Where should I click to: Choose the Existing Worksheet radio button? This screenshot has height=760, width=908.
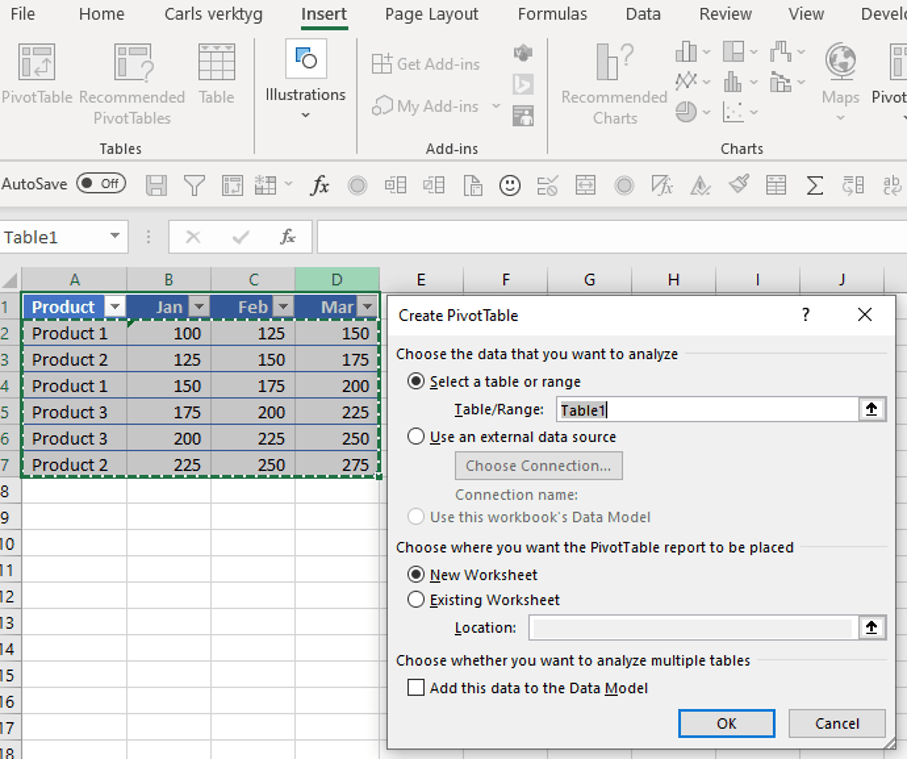(x=416, y=600)
